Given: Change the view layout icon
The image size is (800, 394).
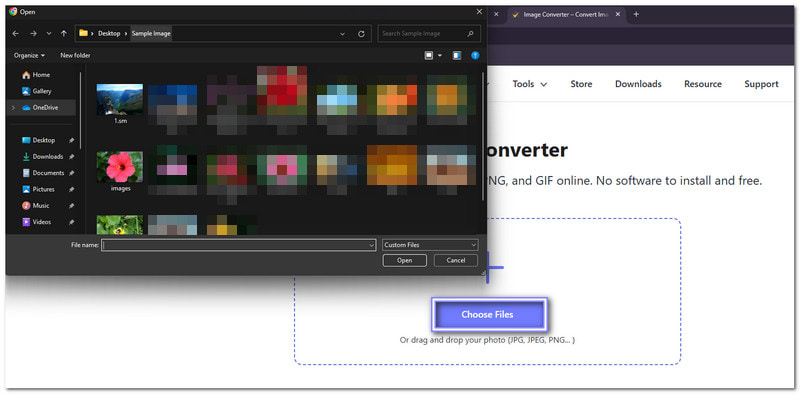Looking at the screenshot, I should (x=429, y=55).
